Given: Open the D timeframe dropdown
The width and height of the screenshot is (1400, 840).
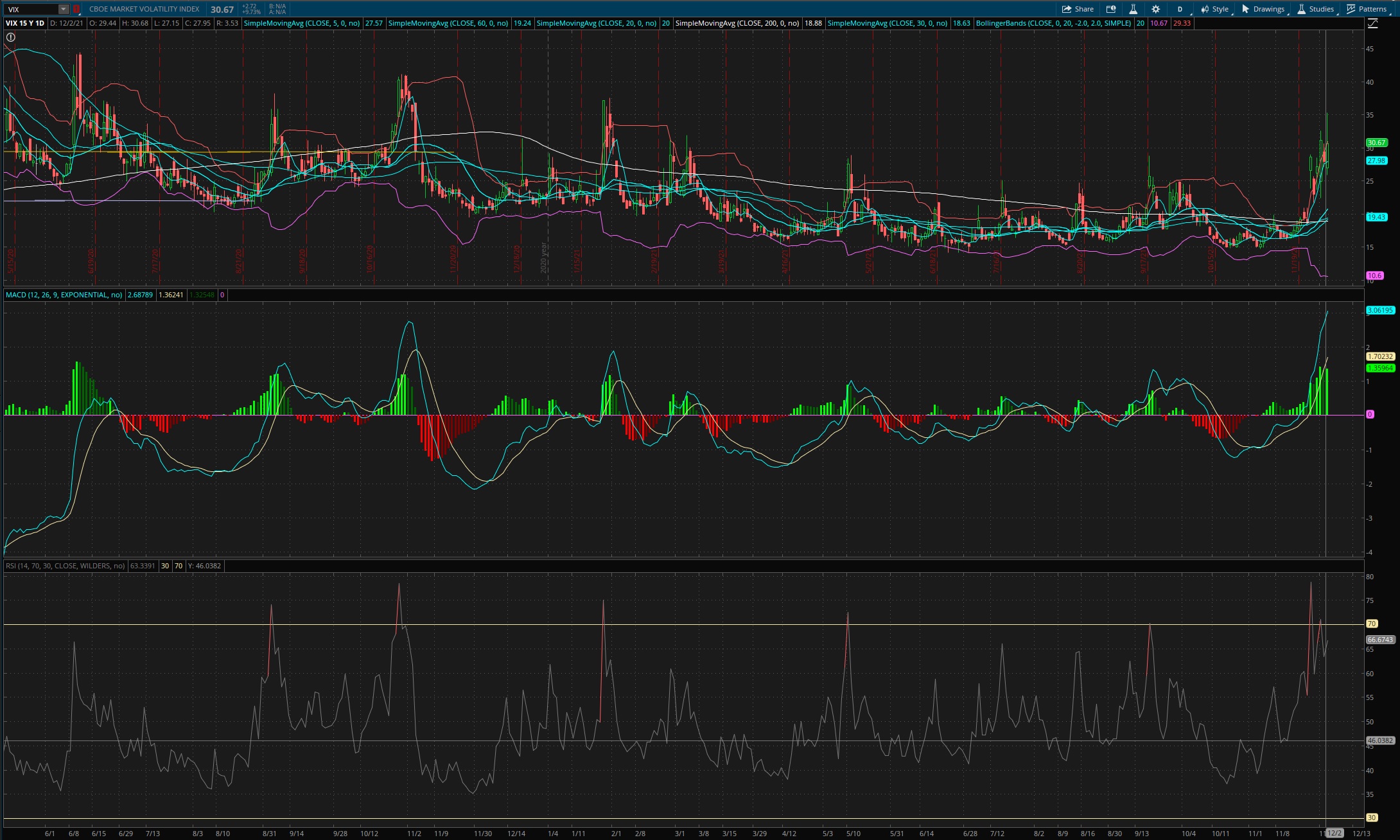Looking at the screenshot, I should pyautogui.click(x=1180, y=9).
